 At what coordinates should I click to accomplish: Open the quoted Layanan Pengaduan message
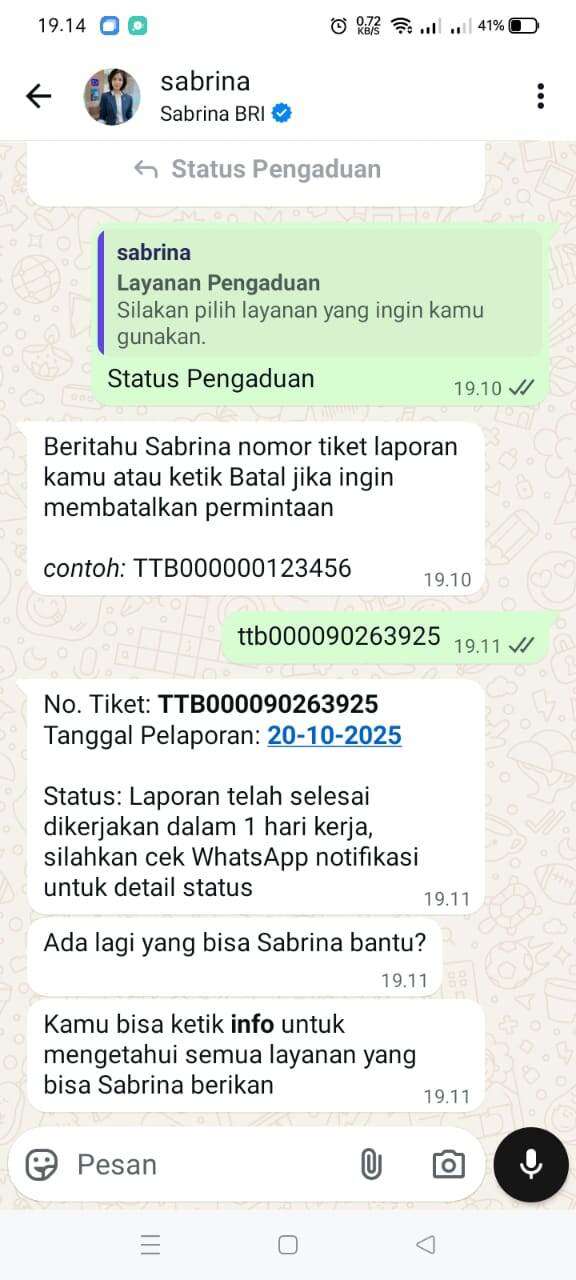coord(320,293)
